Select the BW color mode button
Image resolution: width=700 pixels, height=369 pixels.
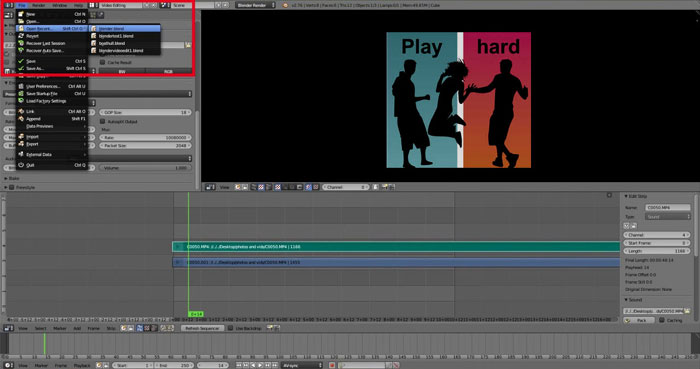(122, 71)
